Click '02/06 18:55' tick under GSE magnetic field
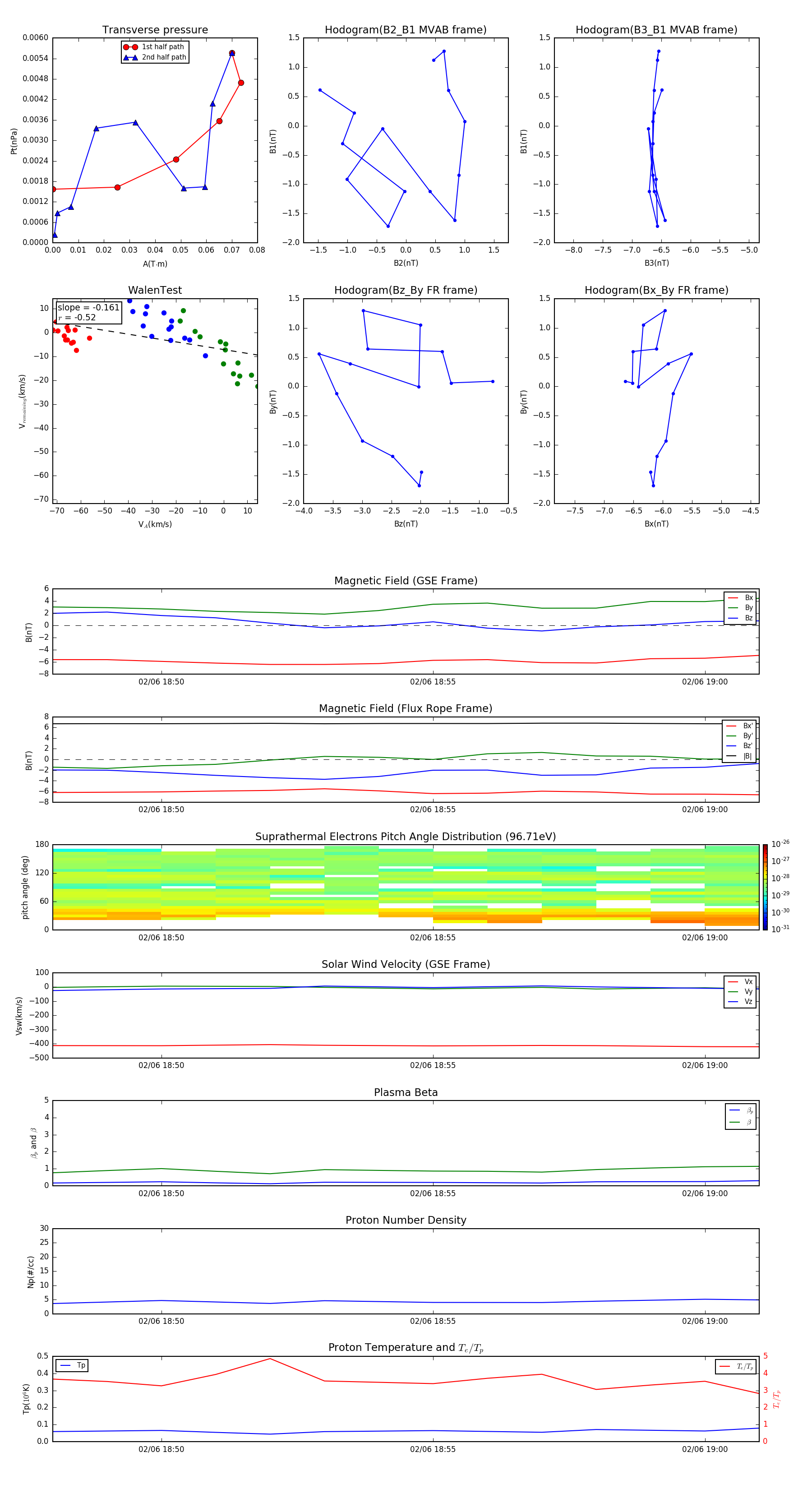The height and width of the screenshot is (1489, 812). 433,682
